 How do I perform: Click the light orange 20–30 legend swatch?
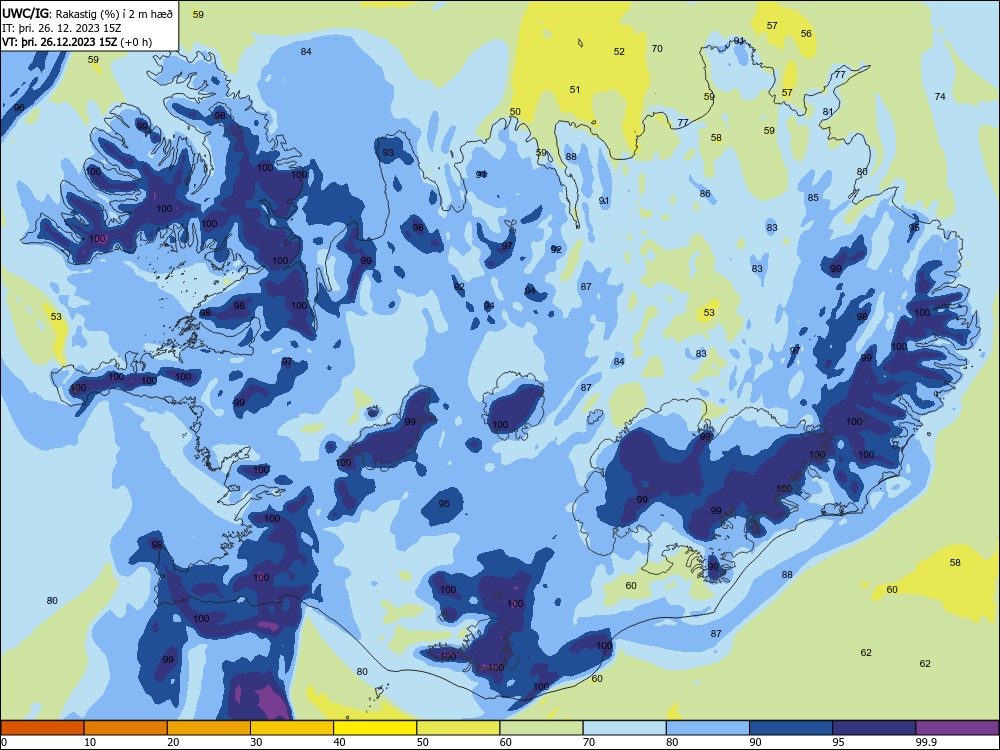point(209,728)
